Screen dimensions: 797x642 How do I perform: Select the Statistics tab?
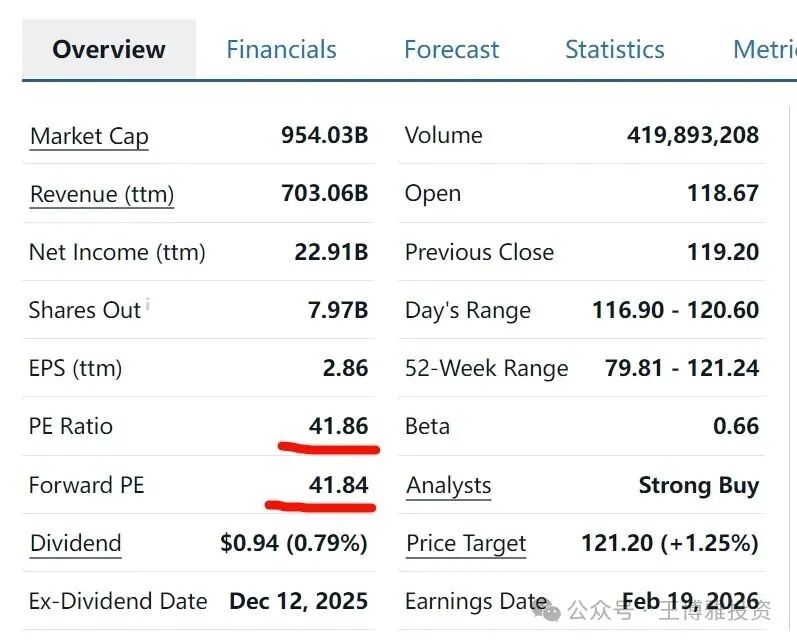[614, 50]
